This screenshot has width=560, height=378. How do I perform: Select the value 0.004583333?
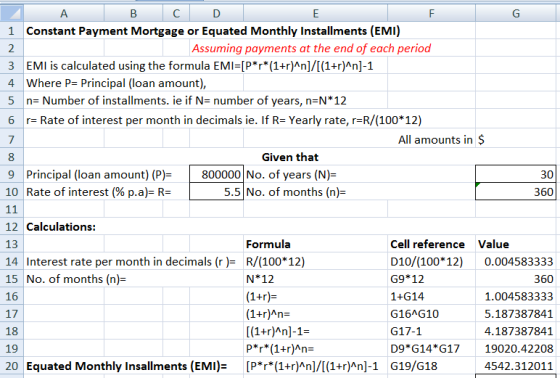click(x=516, y=262)
